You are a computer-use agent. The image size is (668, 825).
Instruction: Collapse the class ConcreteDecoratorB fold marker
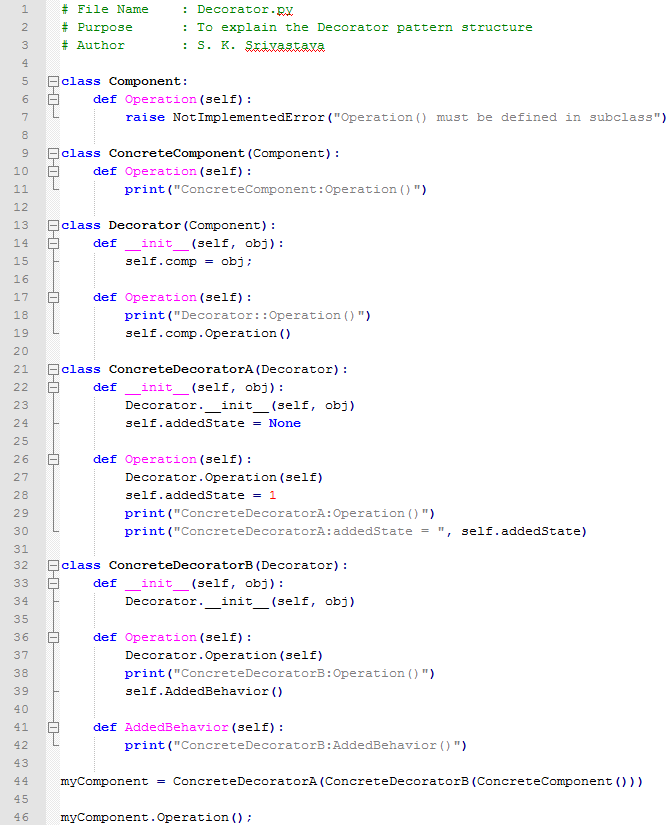coord(53,566)
